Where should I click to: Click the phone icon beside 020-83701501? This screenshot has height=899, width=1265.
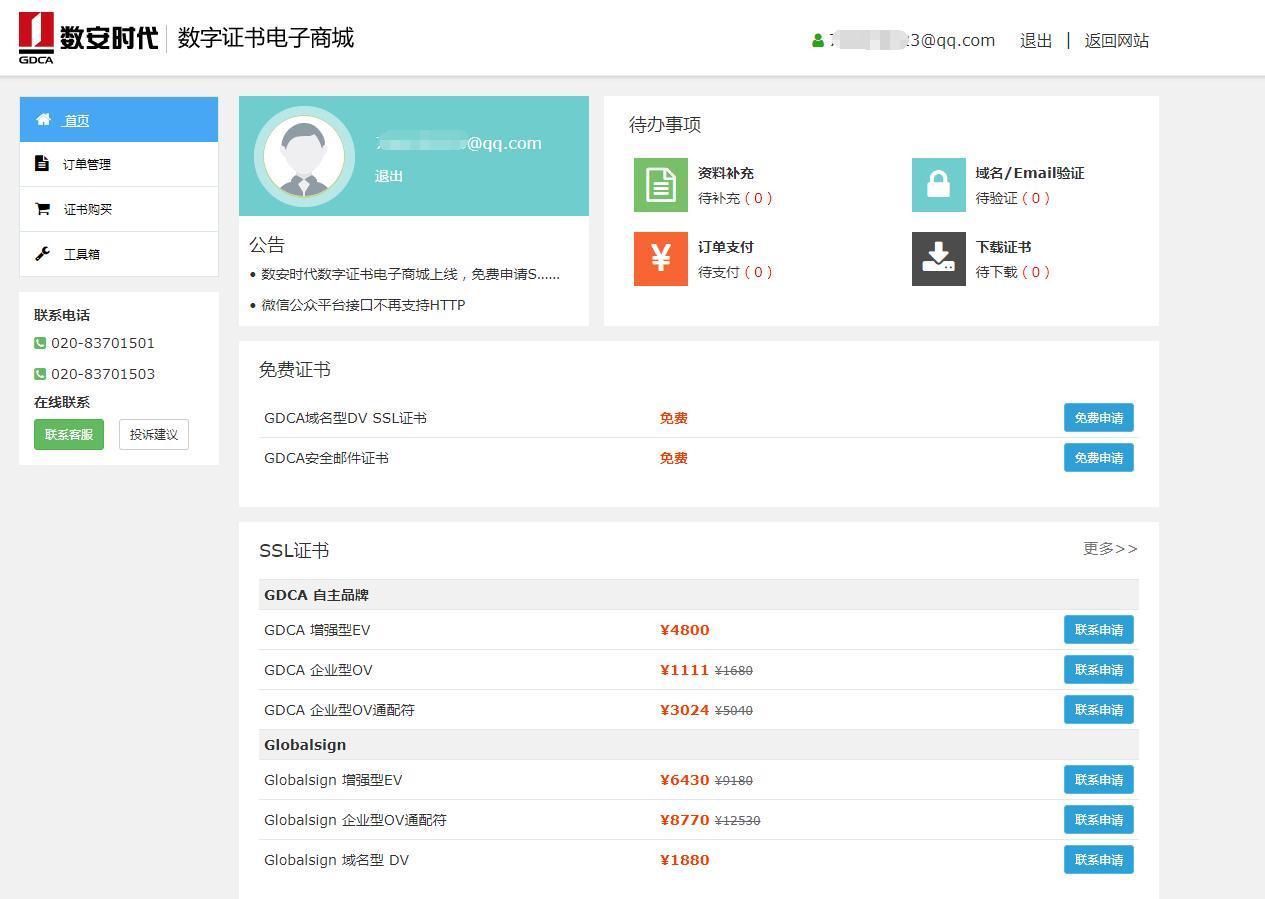[x=39, y=343]
